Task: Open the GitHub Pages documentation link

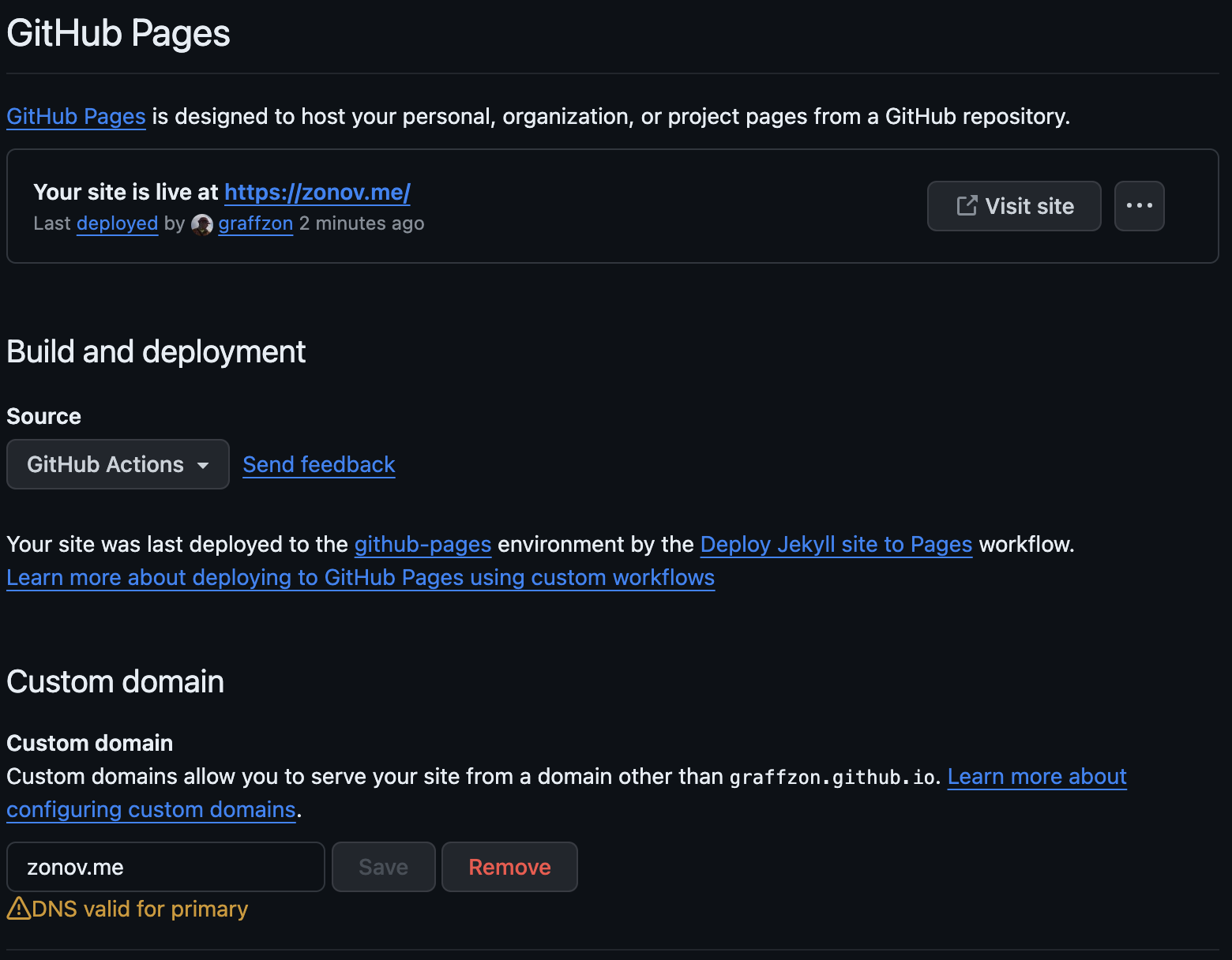Action: tap(76, 117)
